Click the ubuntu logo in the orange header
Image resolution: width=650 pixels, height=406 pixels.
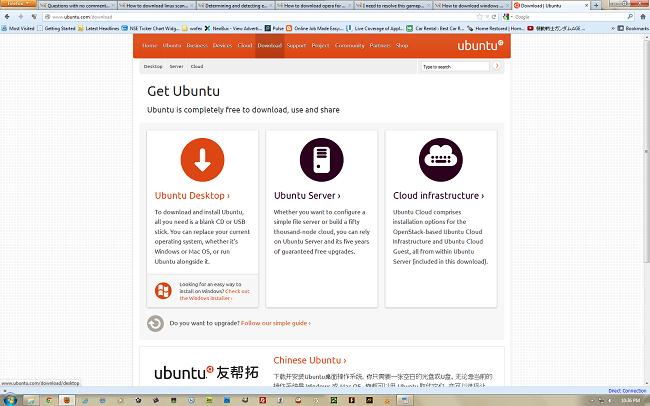[x=480, y=45]
